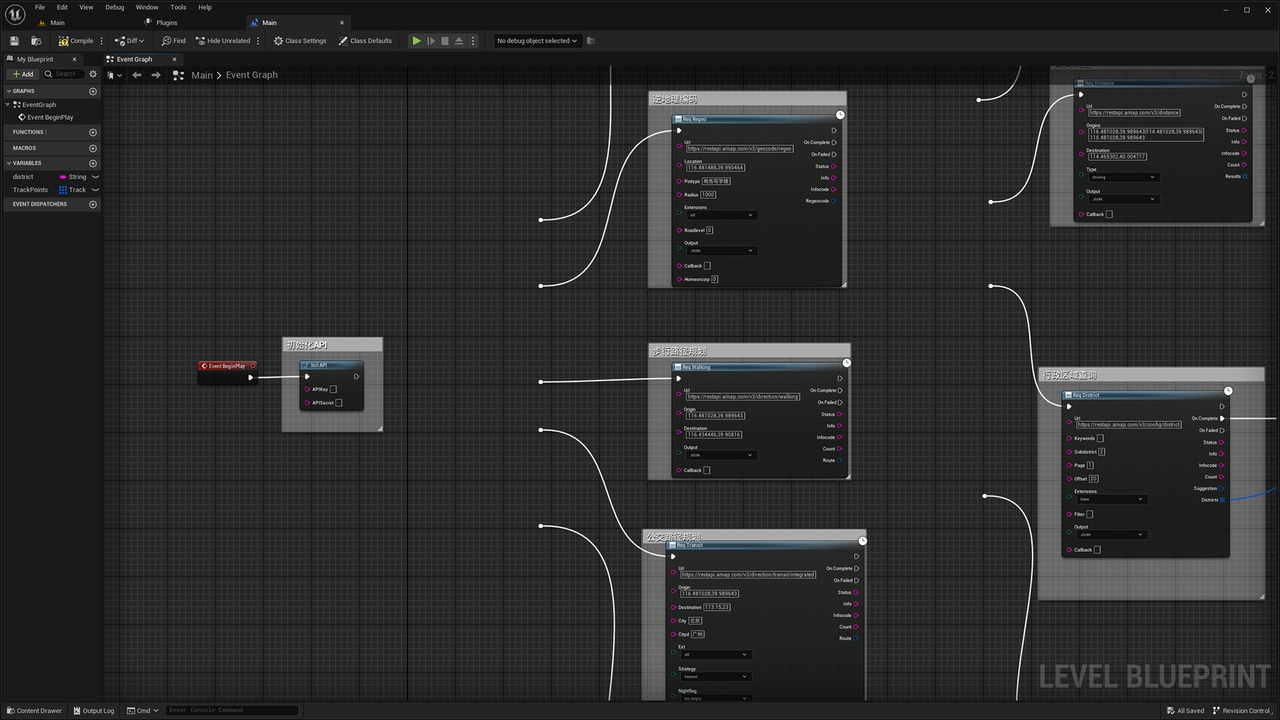Toggle Hide Unrelated nodes
The width and height of the screenshot is (1280, 720).
coord(223,41)
